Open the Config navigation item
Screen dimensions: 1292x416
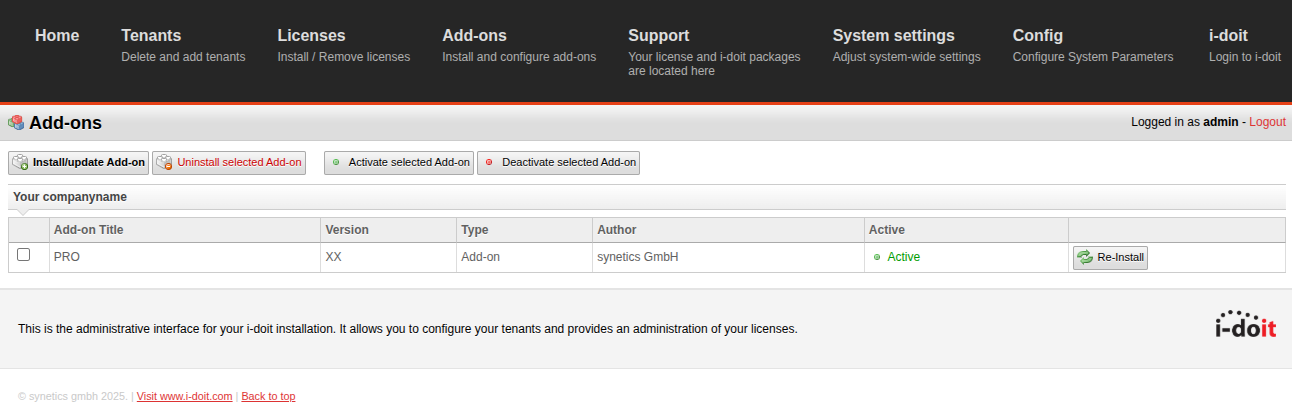1037,36
